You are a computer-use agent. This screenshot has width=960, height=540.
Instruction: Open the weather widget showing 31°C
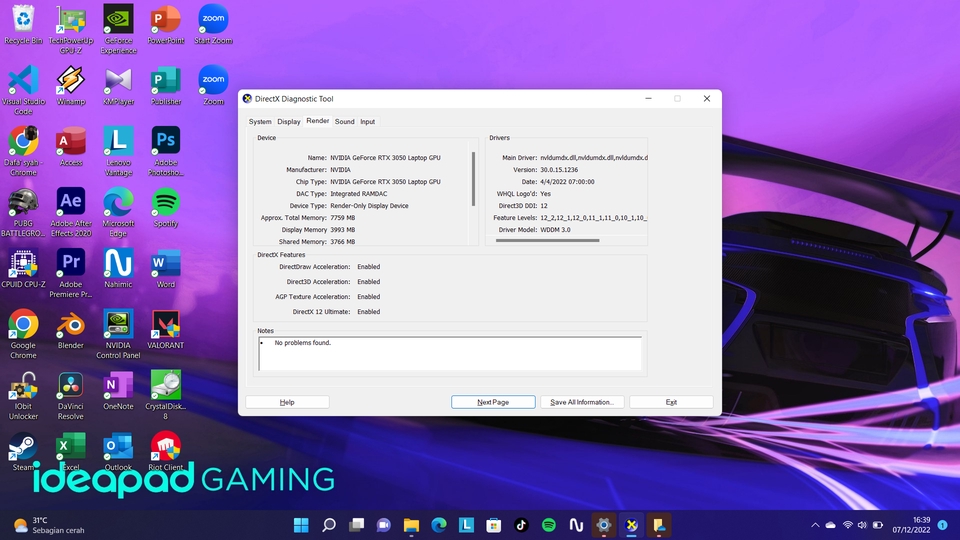(x=49, y=525)
